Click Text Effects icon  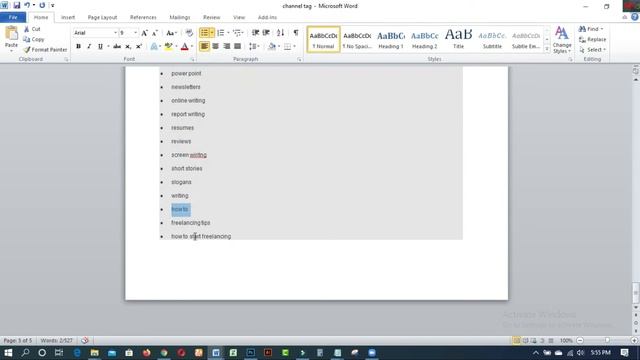[x=154, y=47]
